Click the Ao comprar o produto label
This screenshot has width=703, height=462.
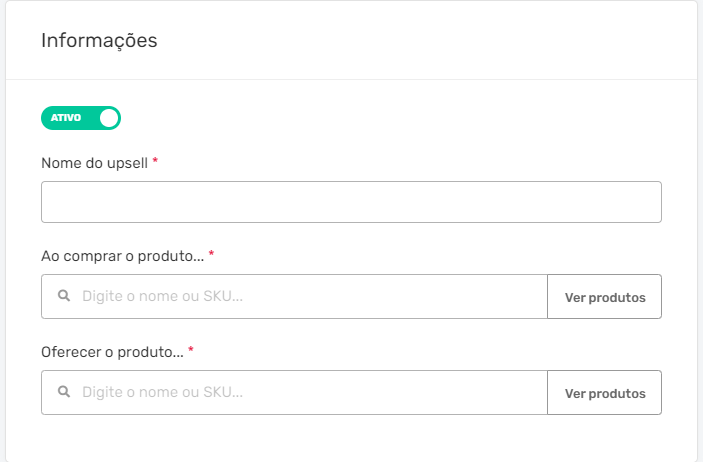[123, 256]
